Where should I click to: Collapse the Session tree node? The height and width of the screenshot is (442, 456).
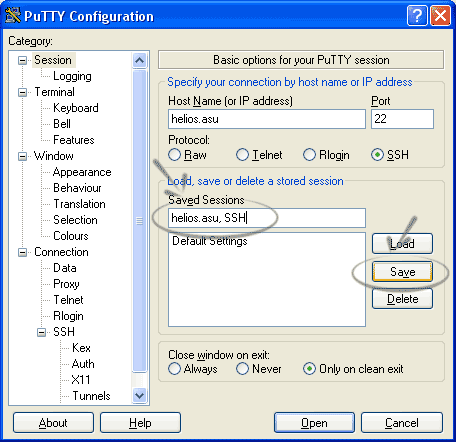coord(22,60)
